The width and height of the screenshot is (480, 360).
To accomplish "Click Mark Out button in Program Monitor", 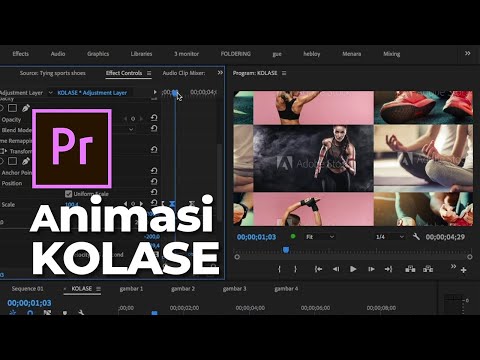I will (295, 269).
